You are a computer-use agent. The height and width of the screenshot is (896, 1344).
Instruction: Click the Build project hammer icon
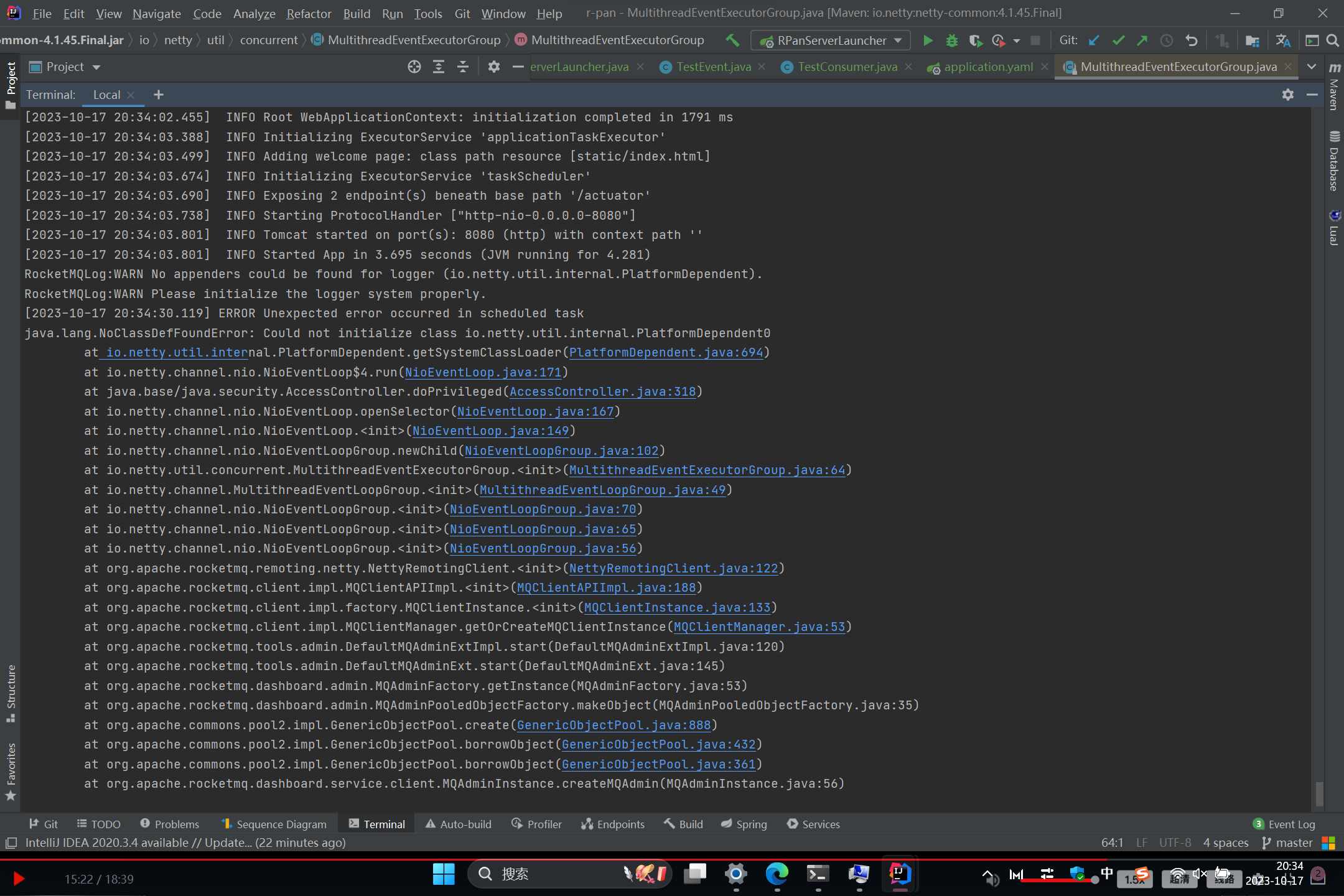732,40
